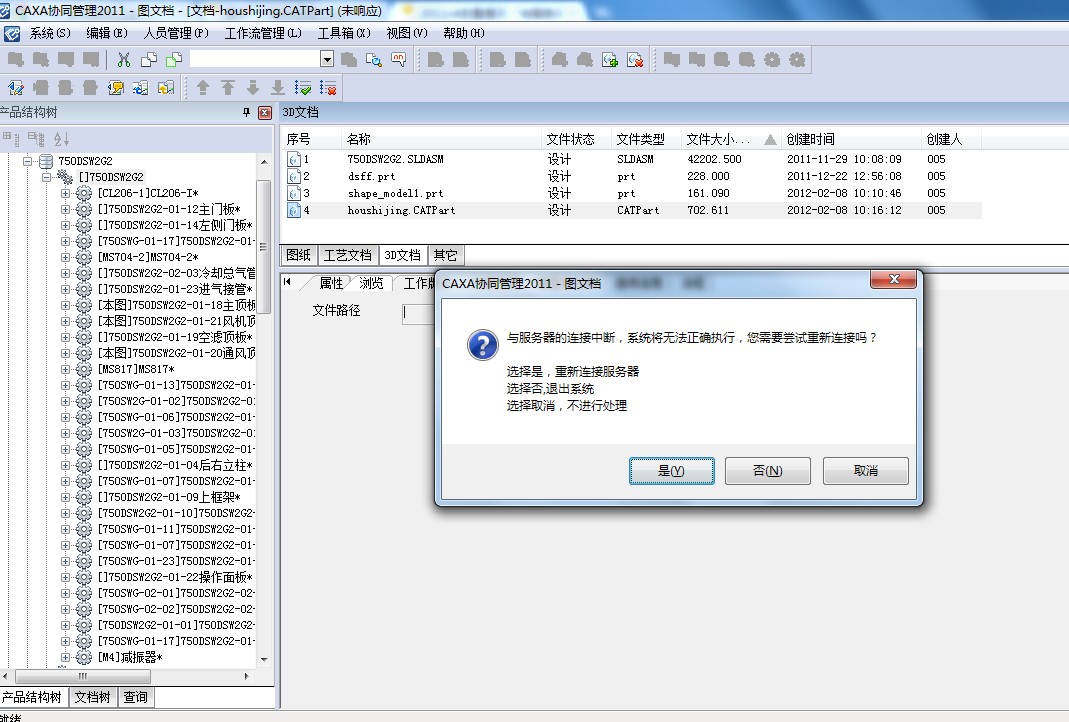
Task: Click the first tab-navigation arrow beside 属性
Action: [x=287, y=282]
